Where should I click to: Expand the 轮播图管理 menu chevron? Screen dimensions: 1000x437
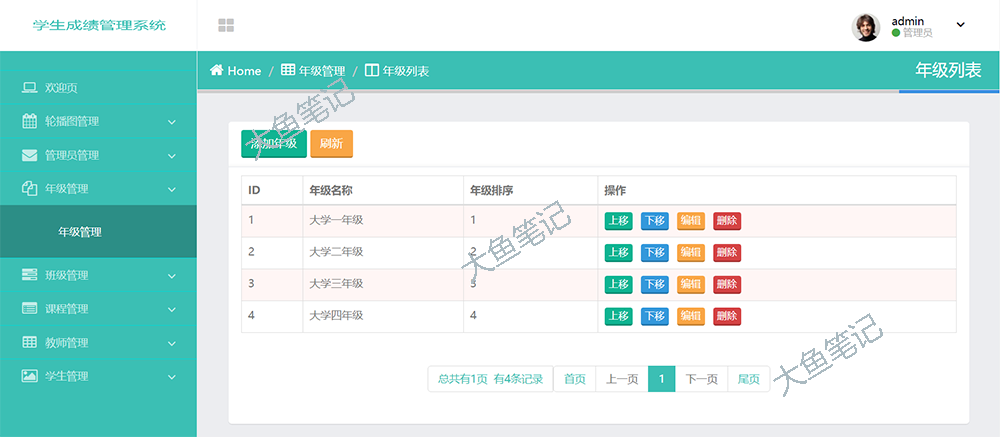[x=172, y=122]
